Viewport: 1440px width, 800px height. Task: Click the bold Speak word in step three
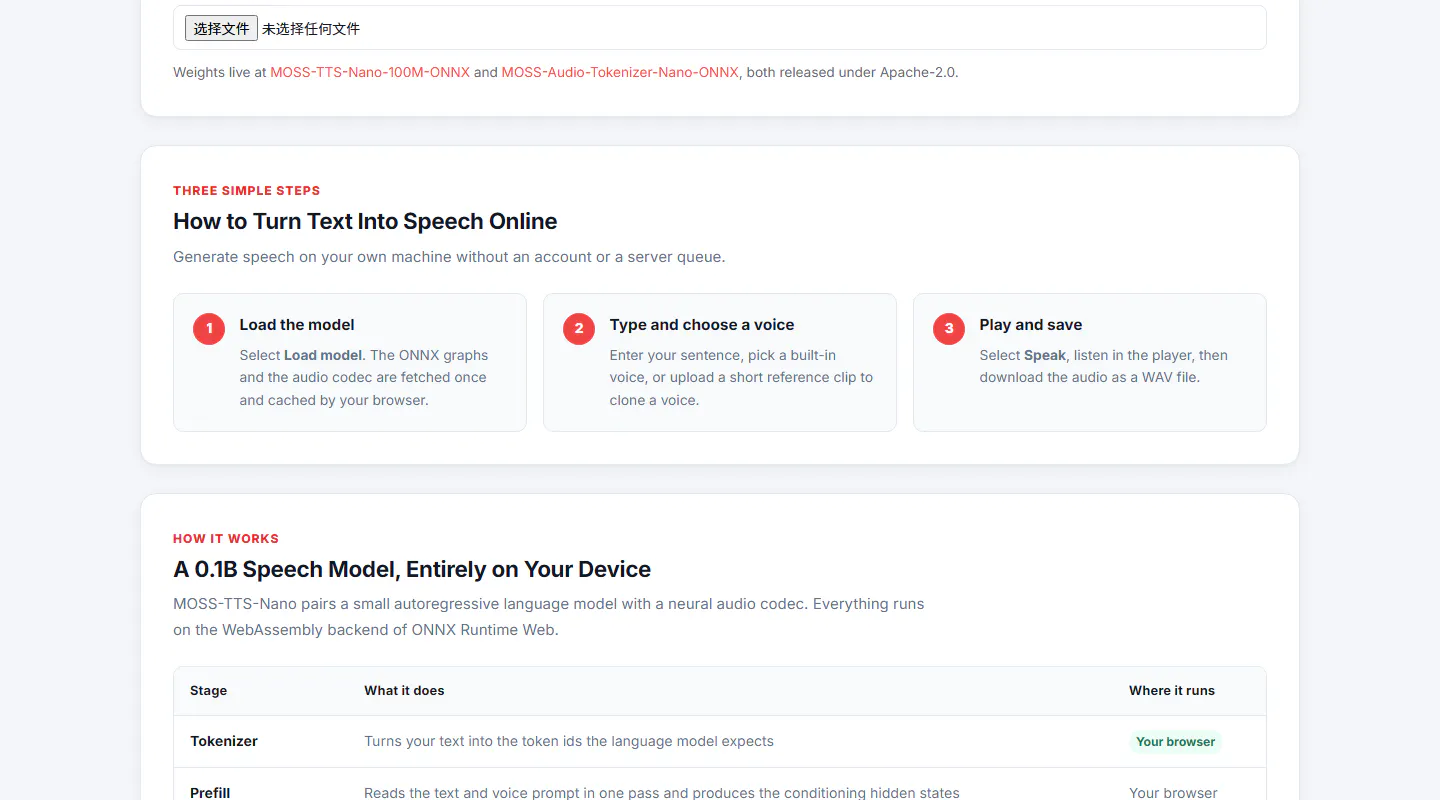coord(1045,355)
